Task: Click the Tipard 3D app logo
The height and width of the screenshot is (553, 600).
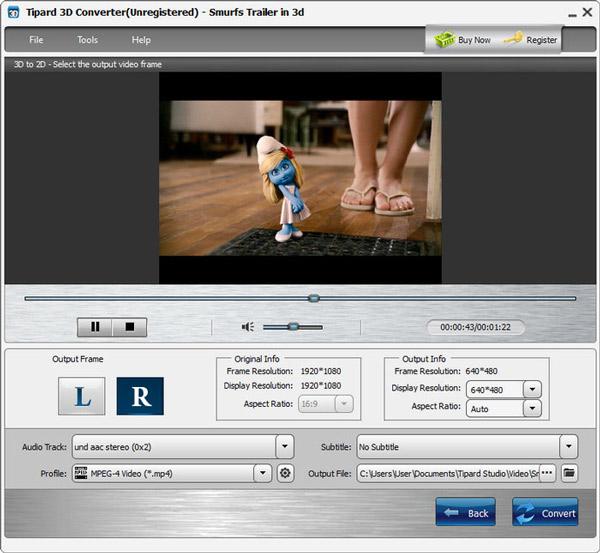Action: tap(13, 13)
